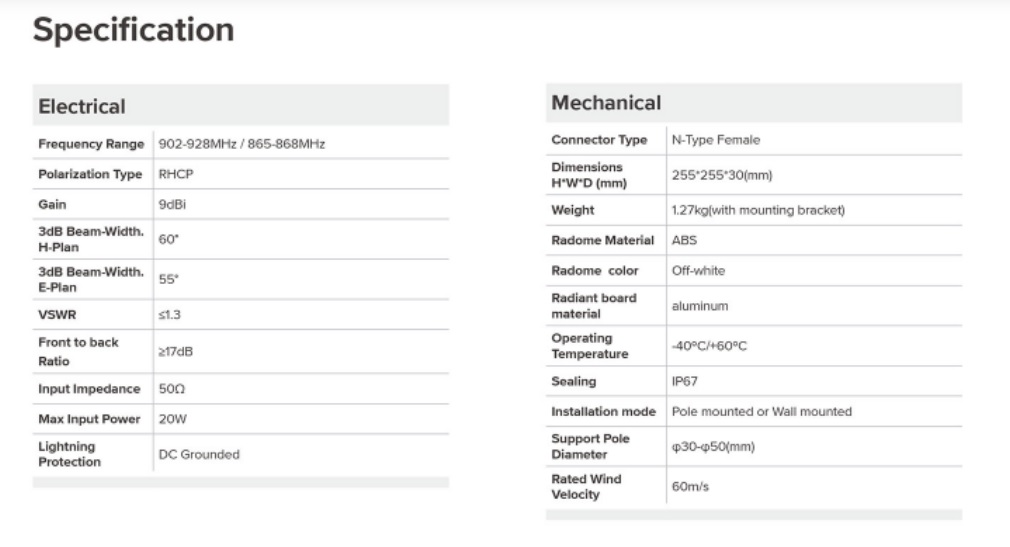Select the 60m/s rated wind velocity value
The image size is (1010, 547).
(690, 486)
